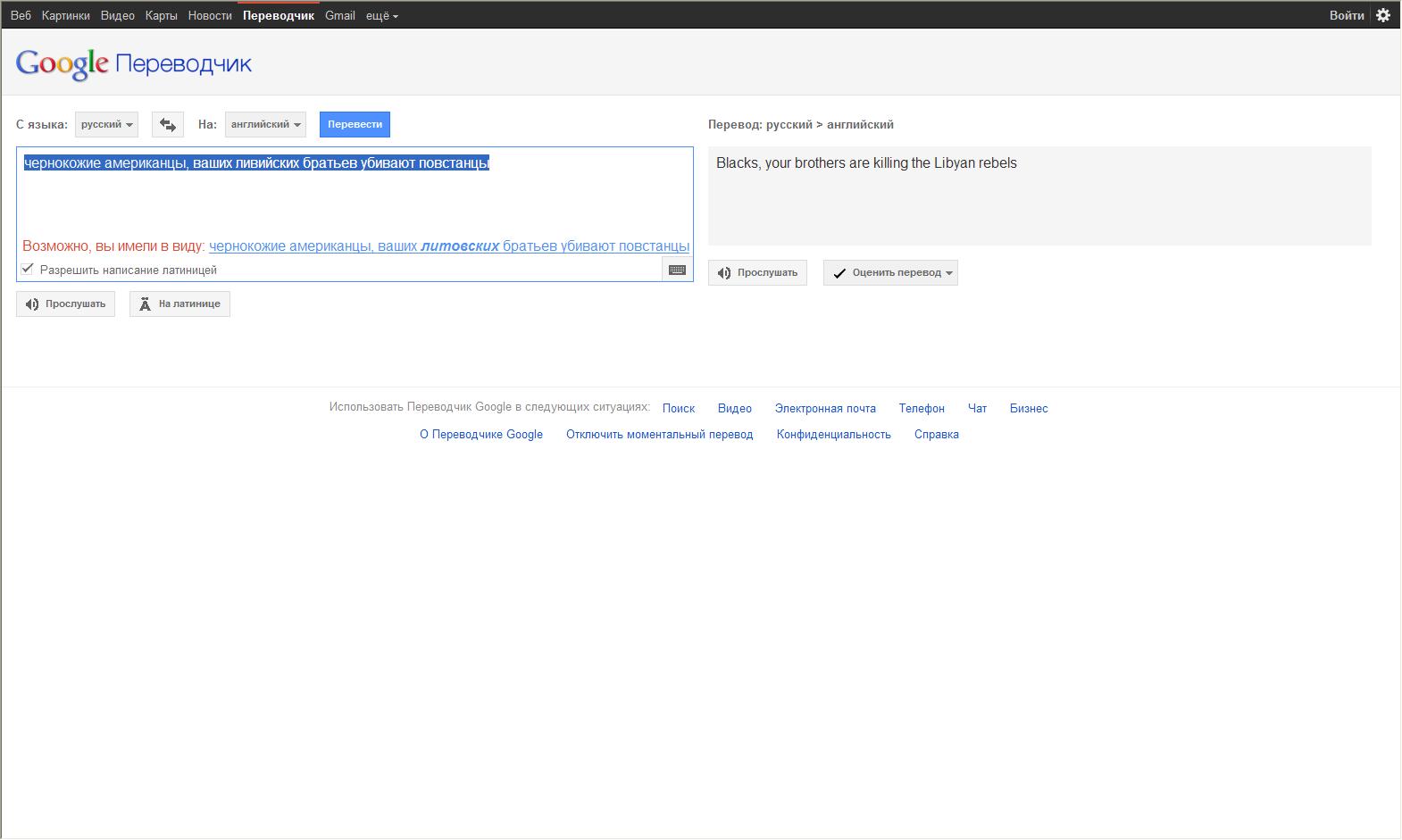This screenshot has height=840, width=1402.
Task: Open the Справка help link
Action: click(937, 435)
